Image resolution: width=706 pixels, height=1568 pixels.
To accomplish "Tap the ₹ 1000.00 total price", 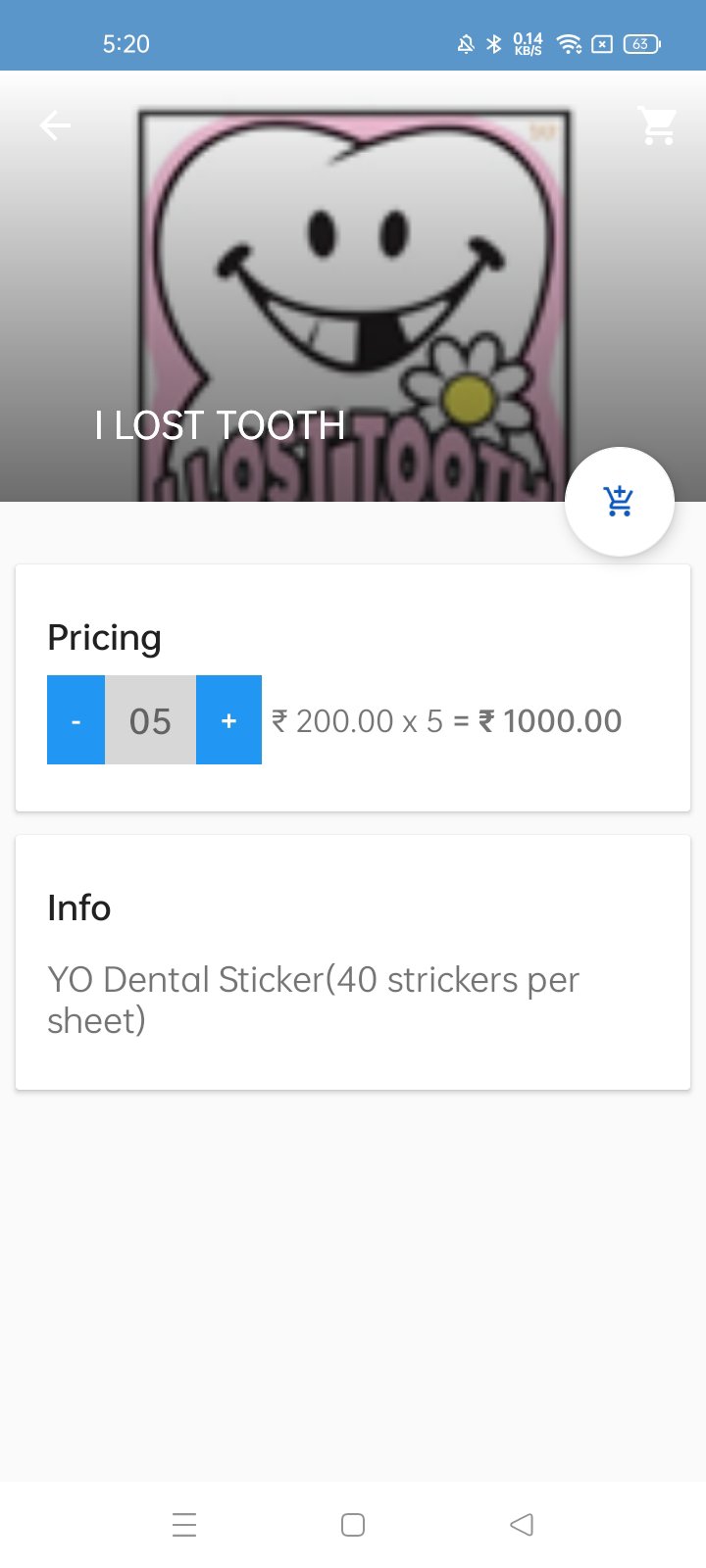I will pos(550,721).
